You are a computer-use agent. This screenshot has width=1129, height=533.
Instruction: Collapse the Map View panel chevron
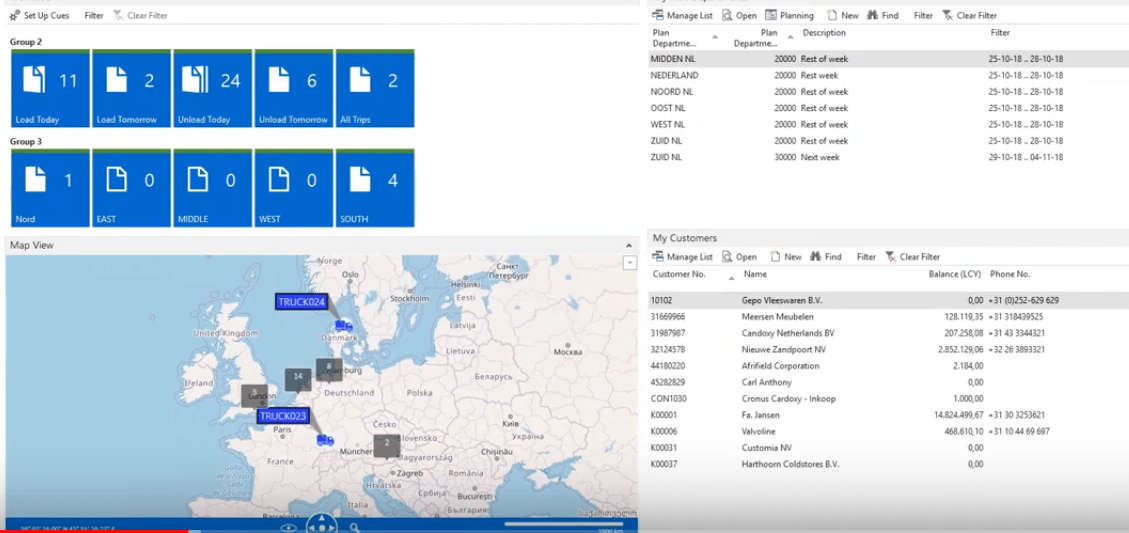[x=629, y=246]
